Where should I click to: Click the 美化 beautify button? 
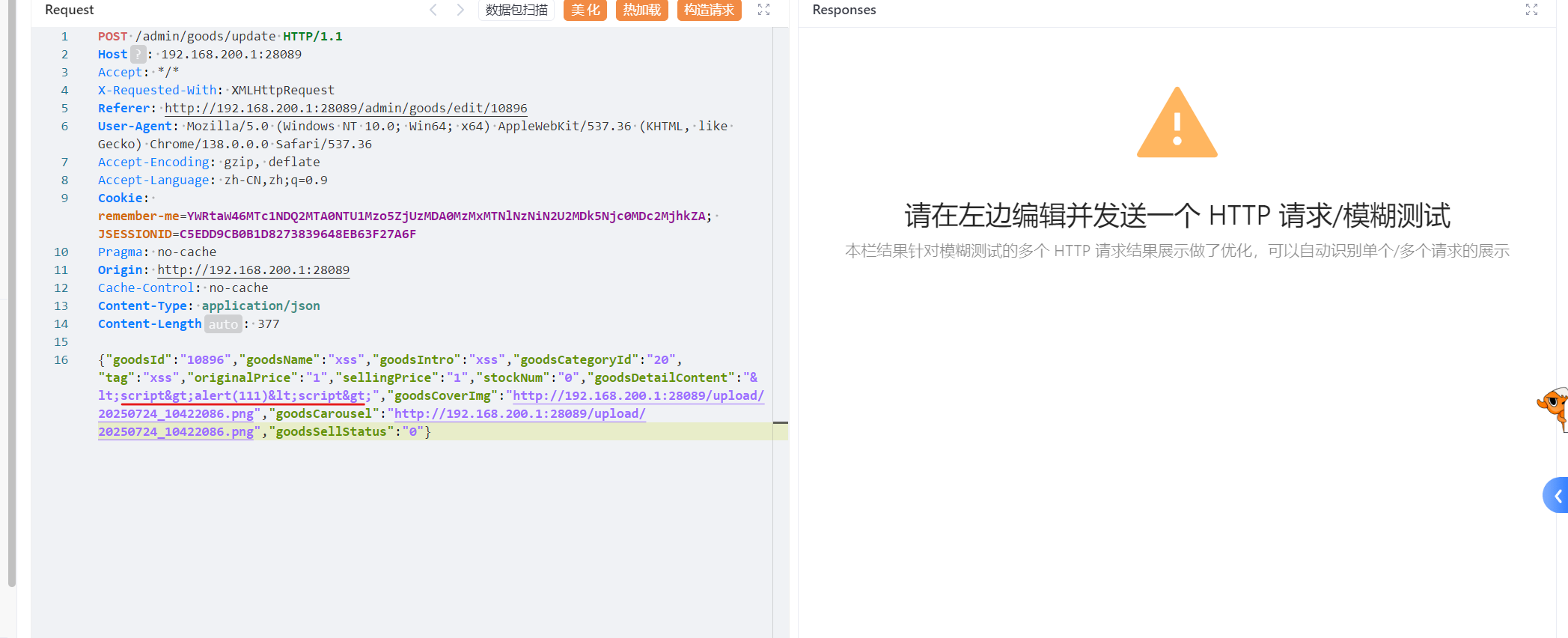[x=585, y=10]
